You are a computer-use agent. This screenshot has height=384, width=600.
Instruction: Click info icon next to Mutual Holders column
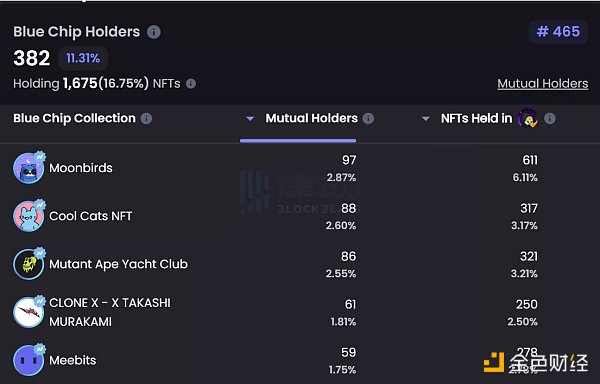point(368,119)
